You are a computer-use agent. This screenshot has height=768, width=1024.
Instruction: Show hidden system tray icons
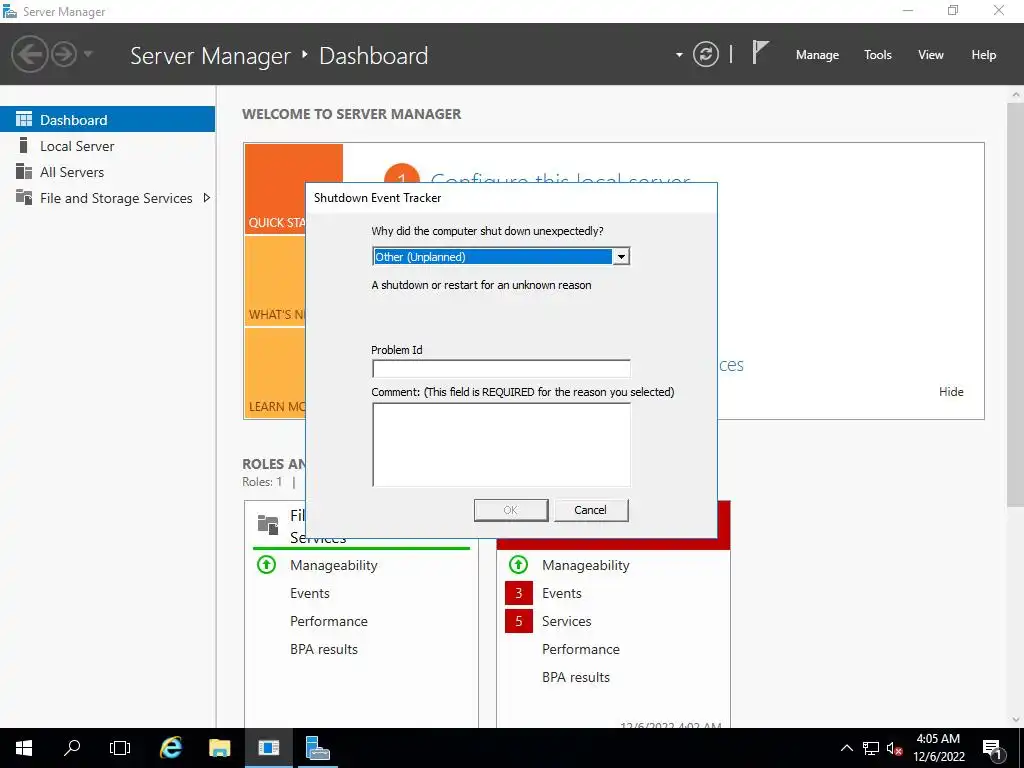pos(846,748)
